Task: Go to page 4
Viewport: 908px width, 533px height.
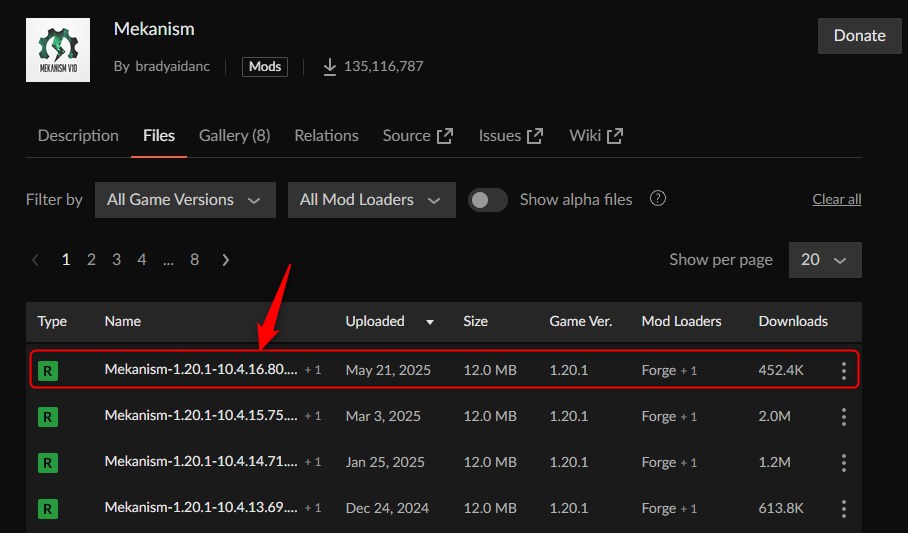Action: [x=142, y=260]
